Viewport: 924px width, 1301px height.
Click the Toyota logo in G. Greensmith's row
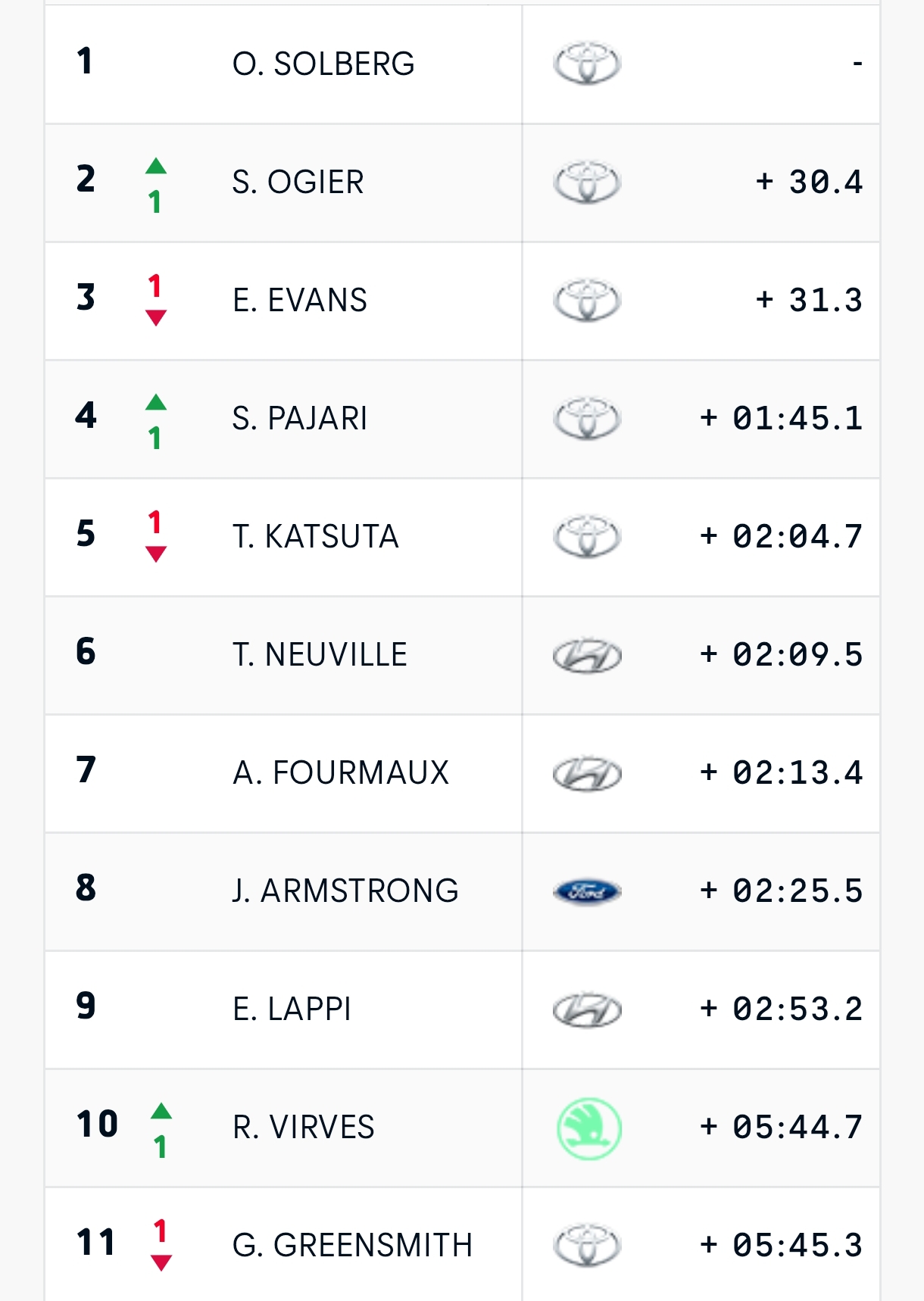587,1246
